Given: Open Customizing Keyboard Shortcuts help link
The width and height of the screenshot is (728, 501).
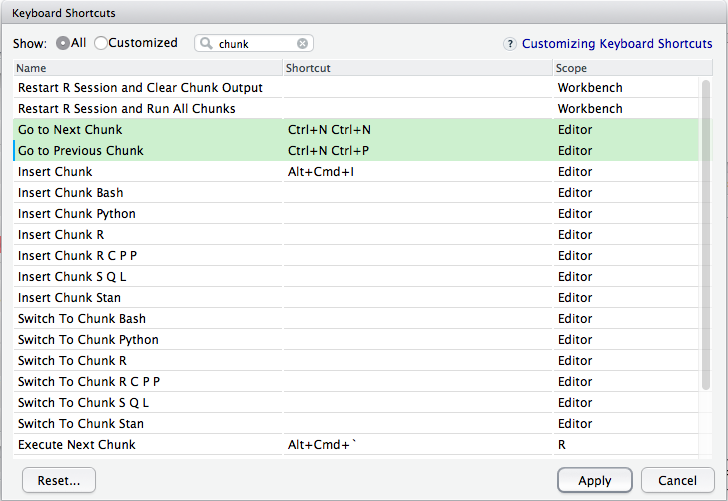Looking at the screenshot, I should click(x=617, y=44).
